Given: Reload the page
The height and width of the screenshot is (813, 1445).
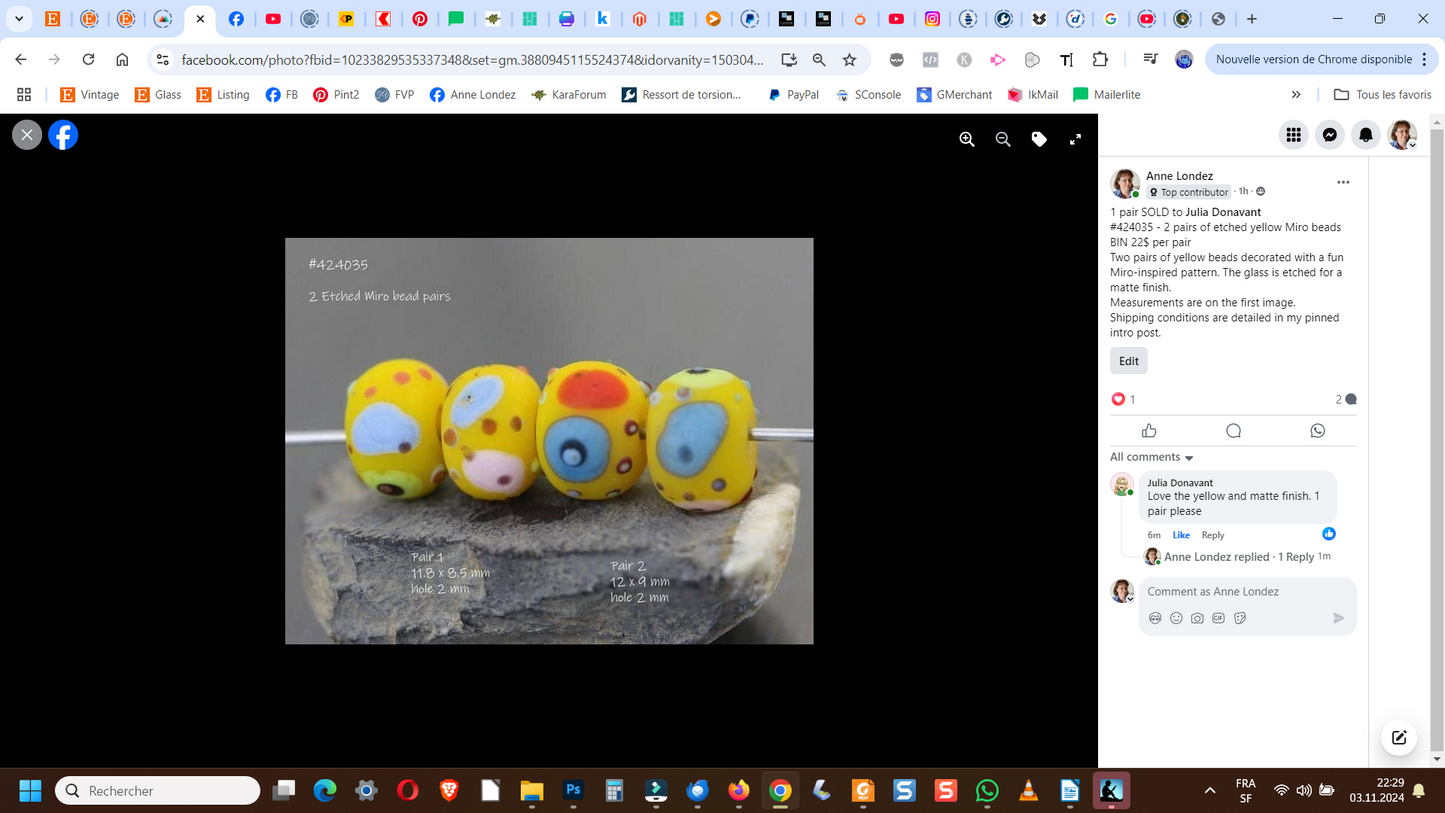Looking at the screenshot, I should [88, 60].
